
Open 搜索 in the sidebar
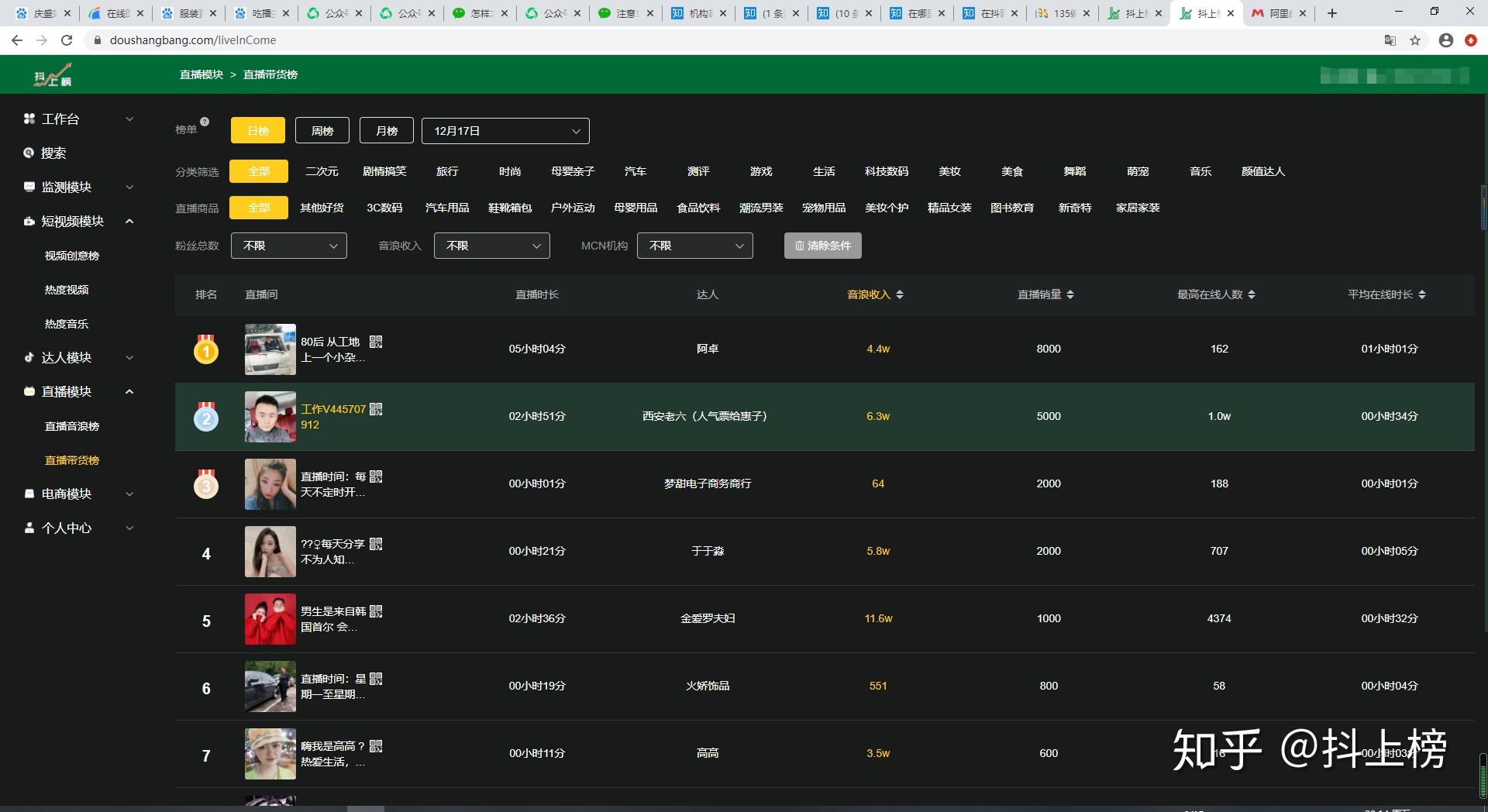[53, 153]
